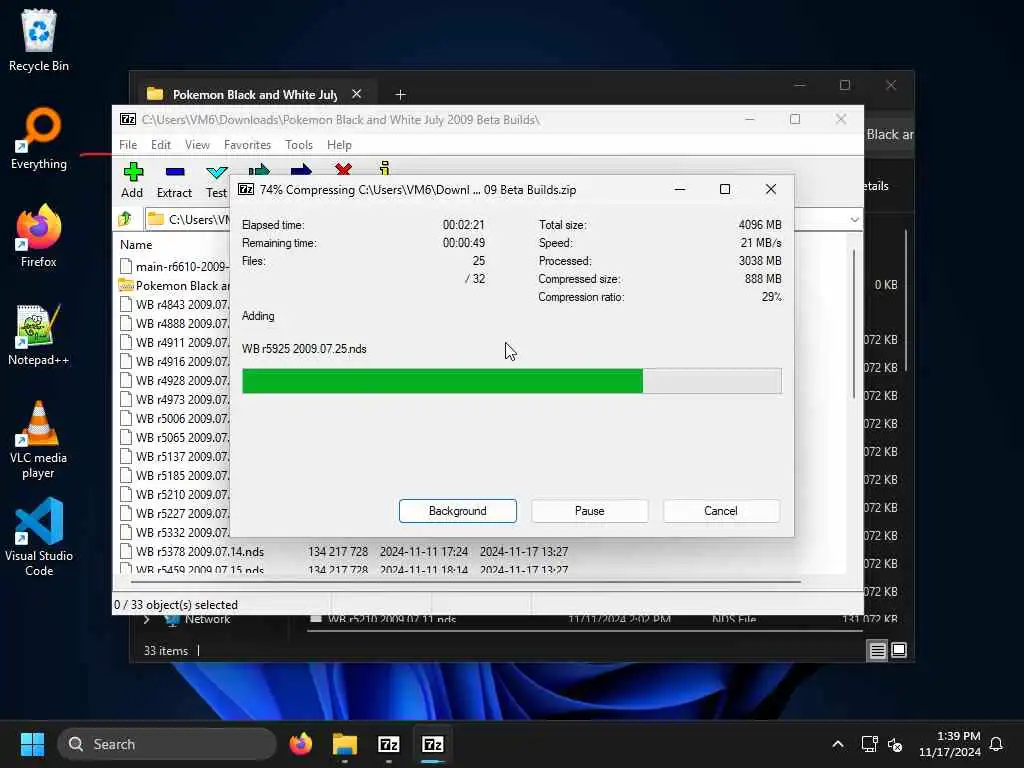Select WB r5137 2009.07 file
The height and width of the screenshot is (768, 1024).
(174, 456)
